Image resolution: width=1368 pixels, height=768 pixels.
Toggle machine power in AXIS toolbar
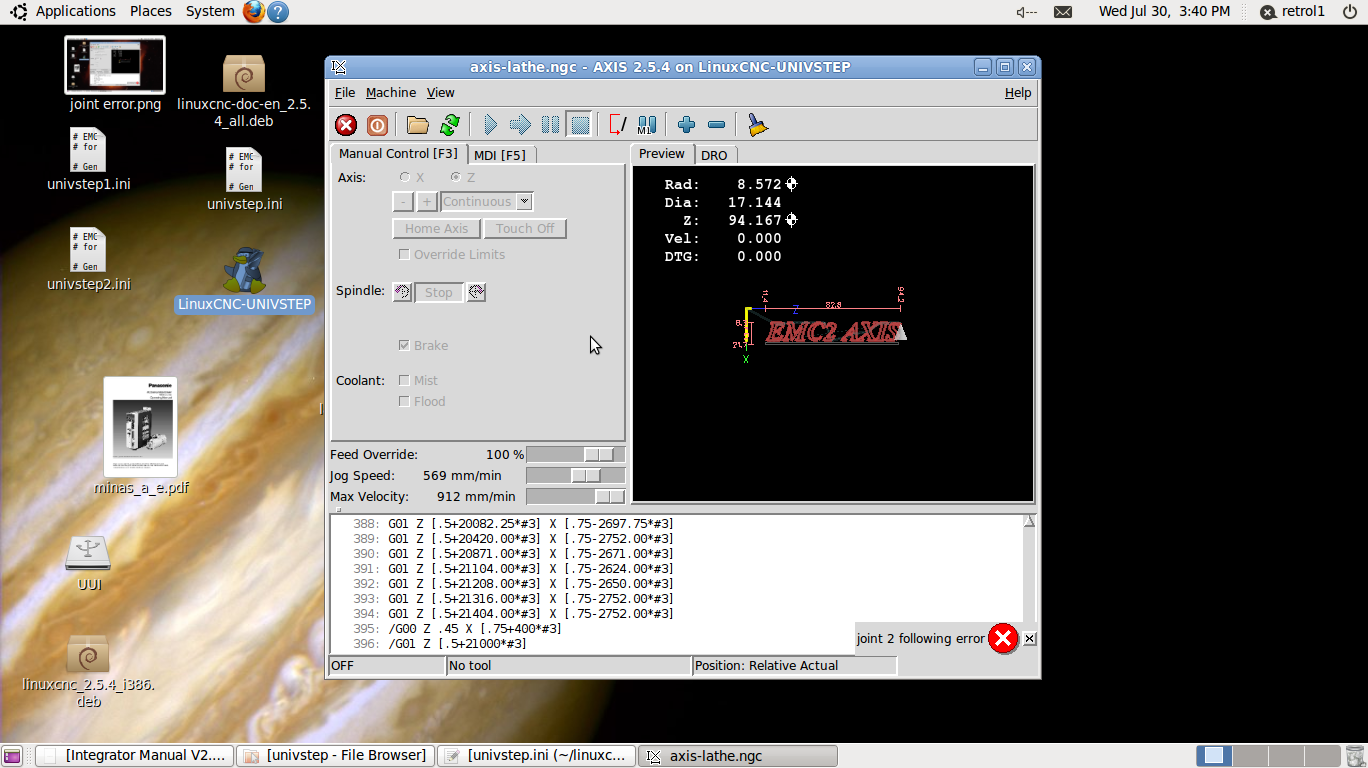377,125
